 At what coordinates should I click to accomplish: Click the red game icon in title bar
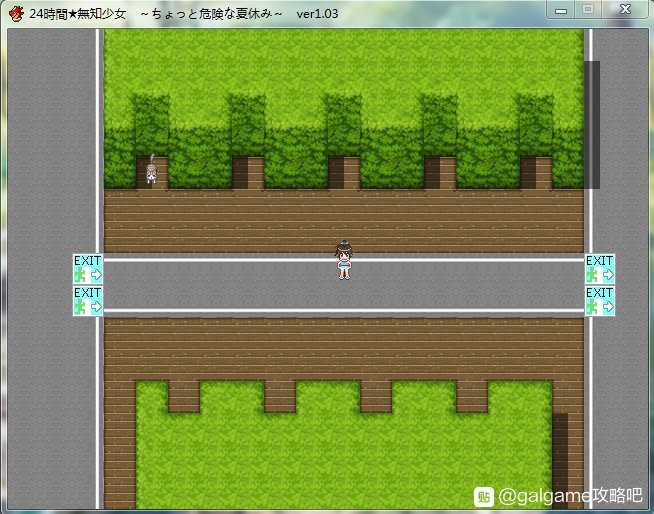pyautogui.click(x=16, y=13)
